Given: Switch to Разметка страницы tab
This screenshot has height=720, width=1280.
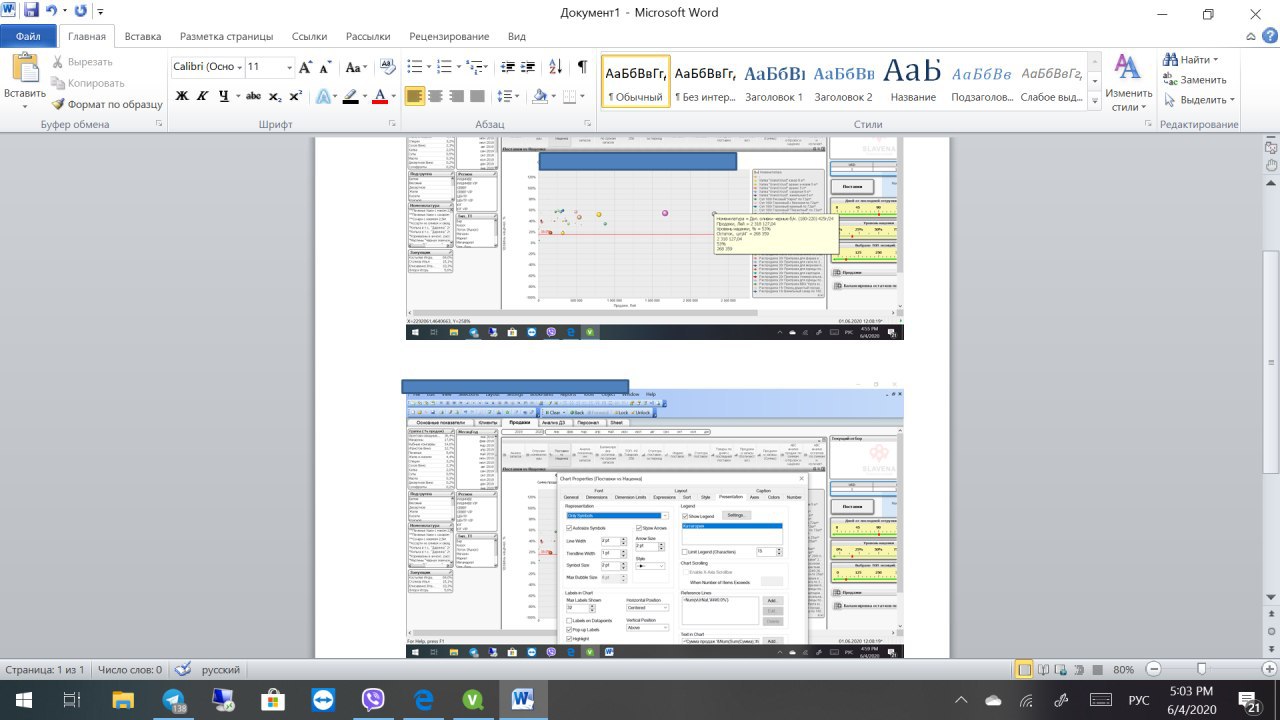Looking at the screenshot, I should tap(226, 36).
